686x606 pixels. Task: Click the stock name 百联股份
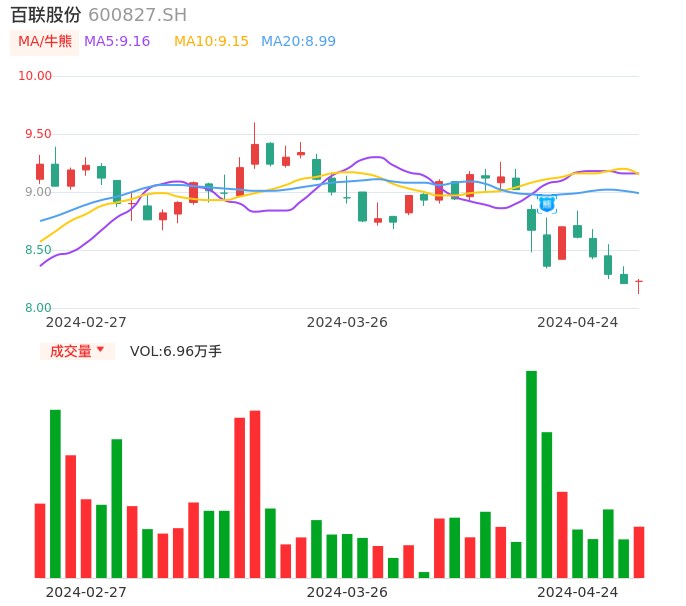click(x=46, y=15)
